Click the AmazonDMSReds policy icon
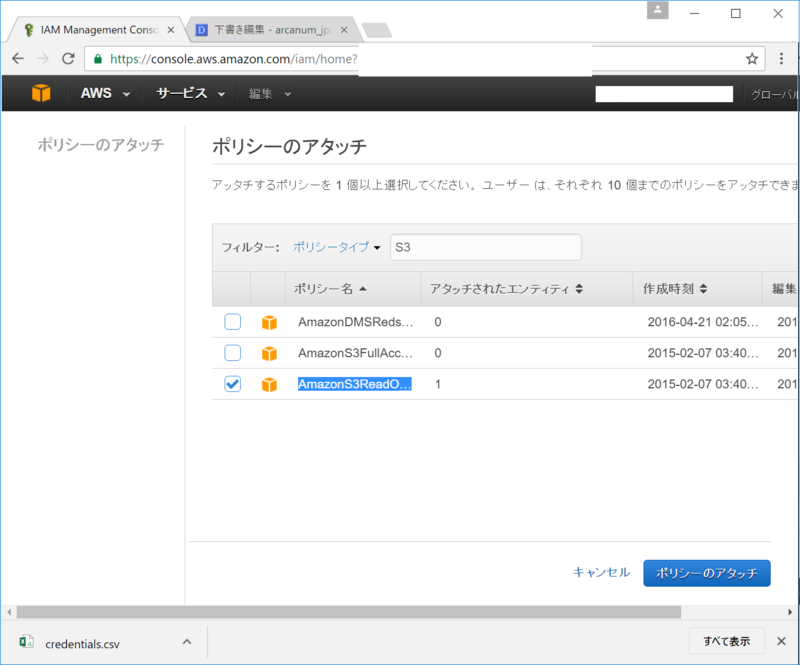Viewport: 800px width, 665px height. point(269,322)
